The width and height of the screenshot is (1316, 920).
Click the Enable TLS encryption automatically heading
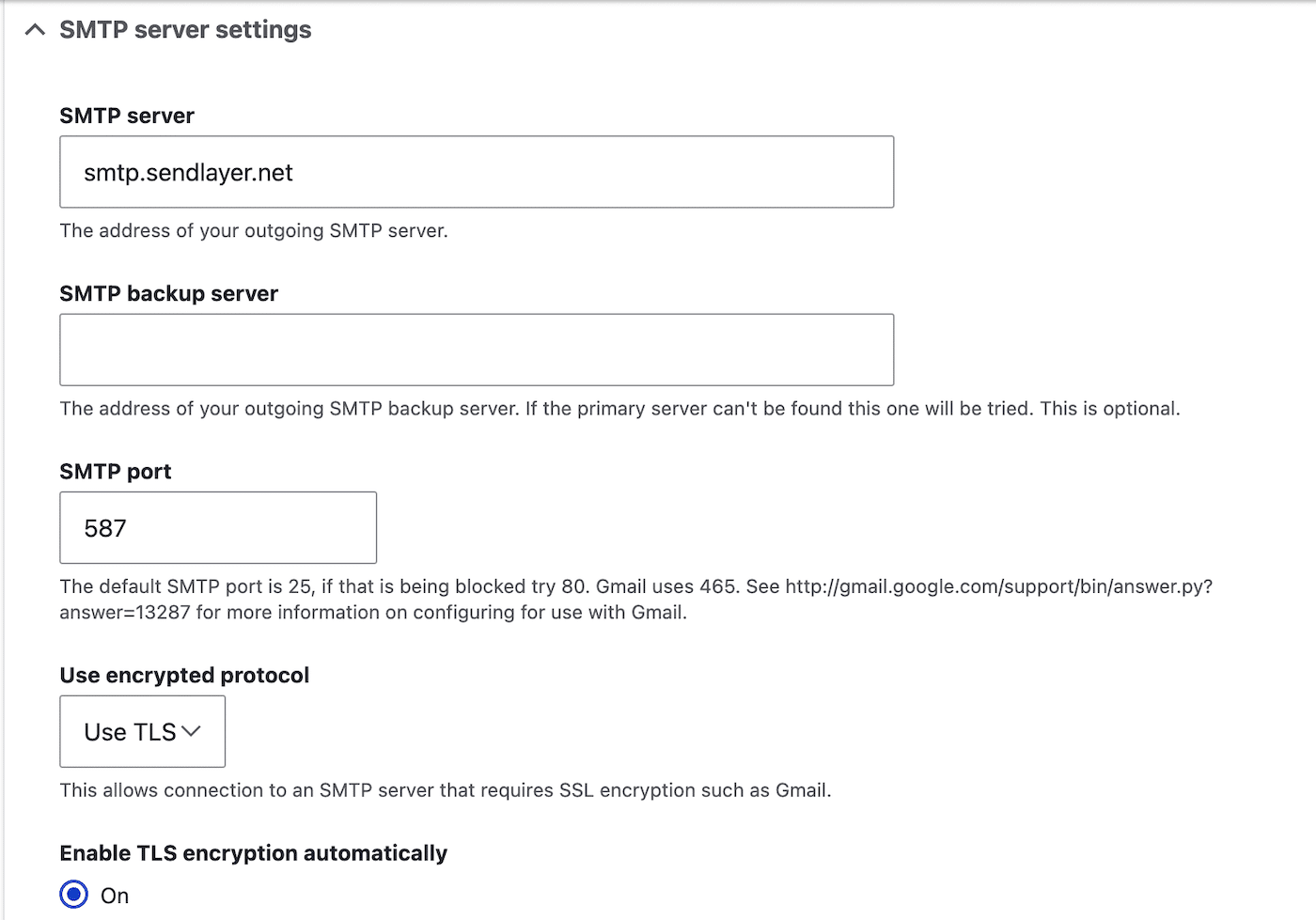tap(253, 852)
